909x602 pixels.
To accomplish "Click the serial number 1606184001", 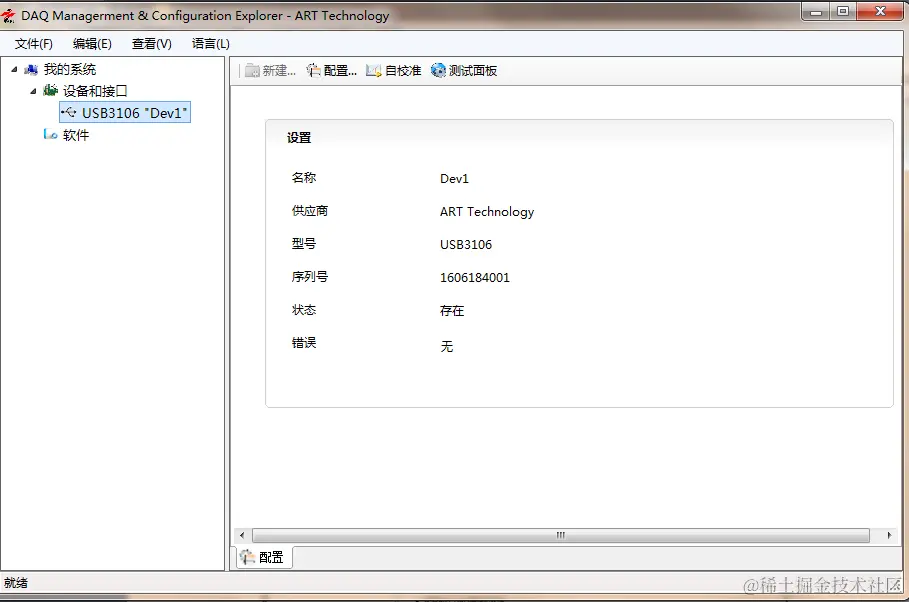I will click(x=475, y=278).
